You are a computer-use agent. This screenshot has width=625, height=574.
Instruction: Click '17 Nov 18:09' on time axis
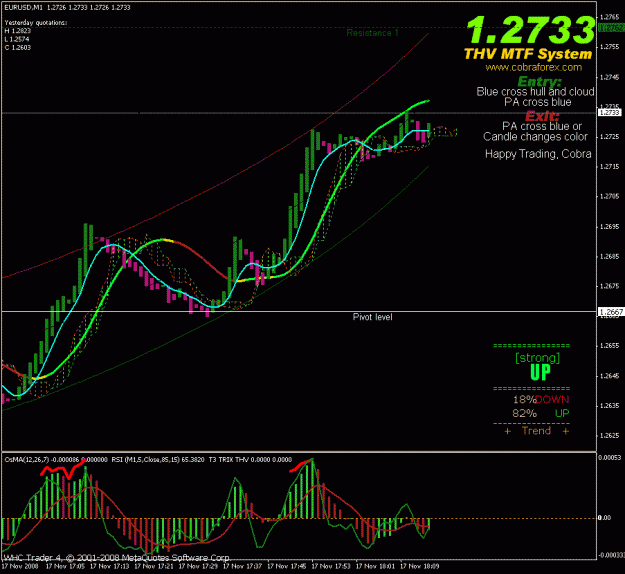pos(419,566)
